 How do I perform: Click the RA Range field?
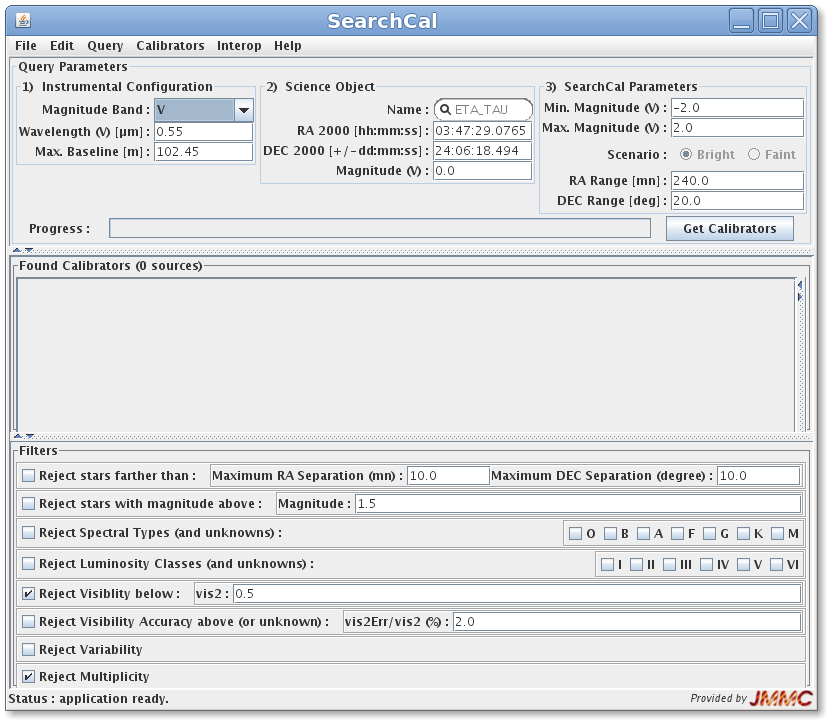pyautogui.click(x=737, y=180)
